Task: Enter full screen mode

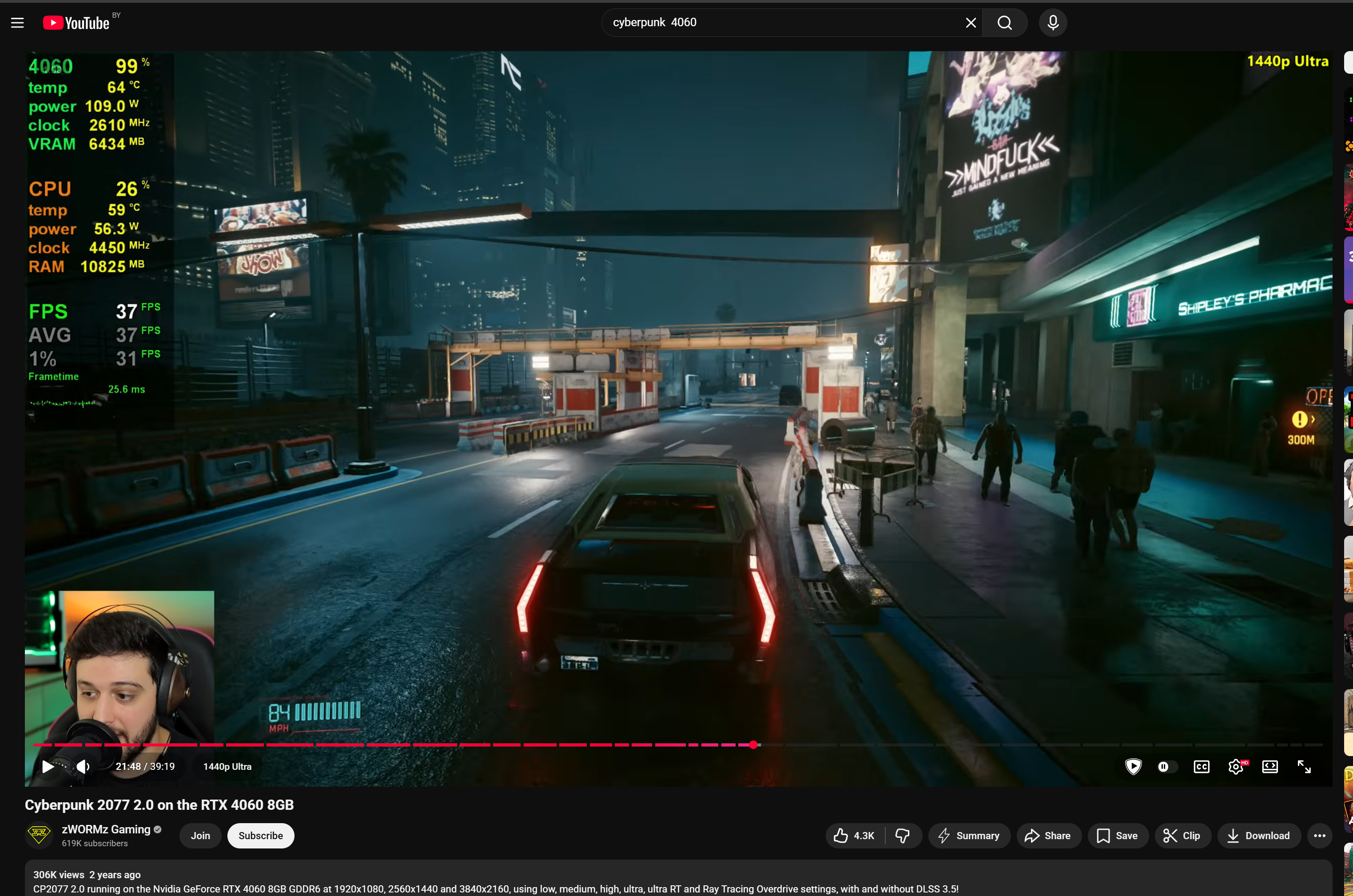Action: [1304, 766]
